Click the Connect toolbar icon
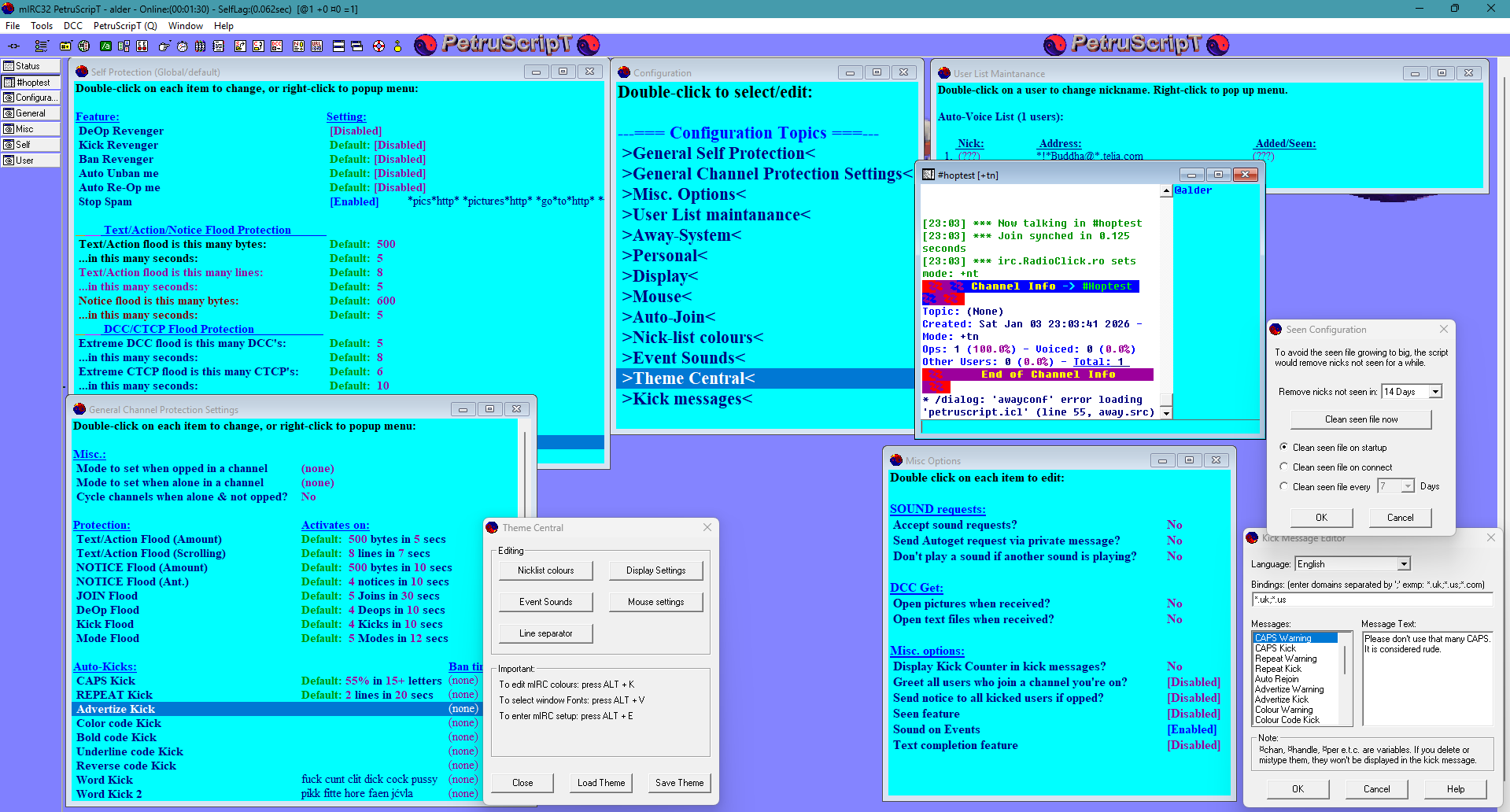1510x812 pixels. [x=14, y=46]
